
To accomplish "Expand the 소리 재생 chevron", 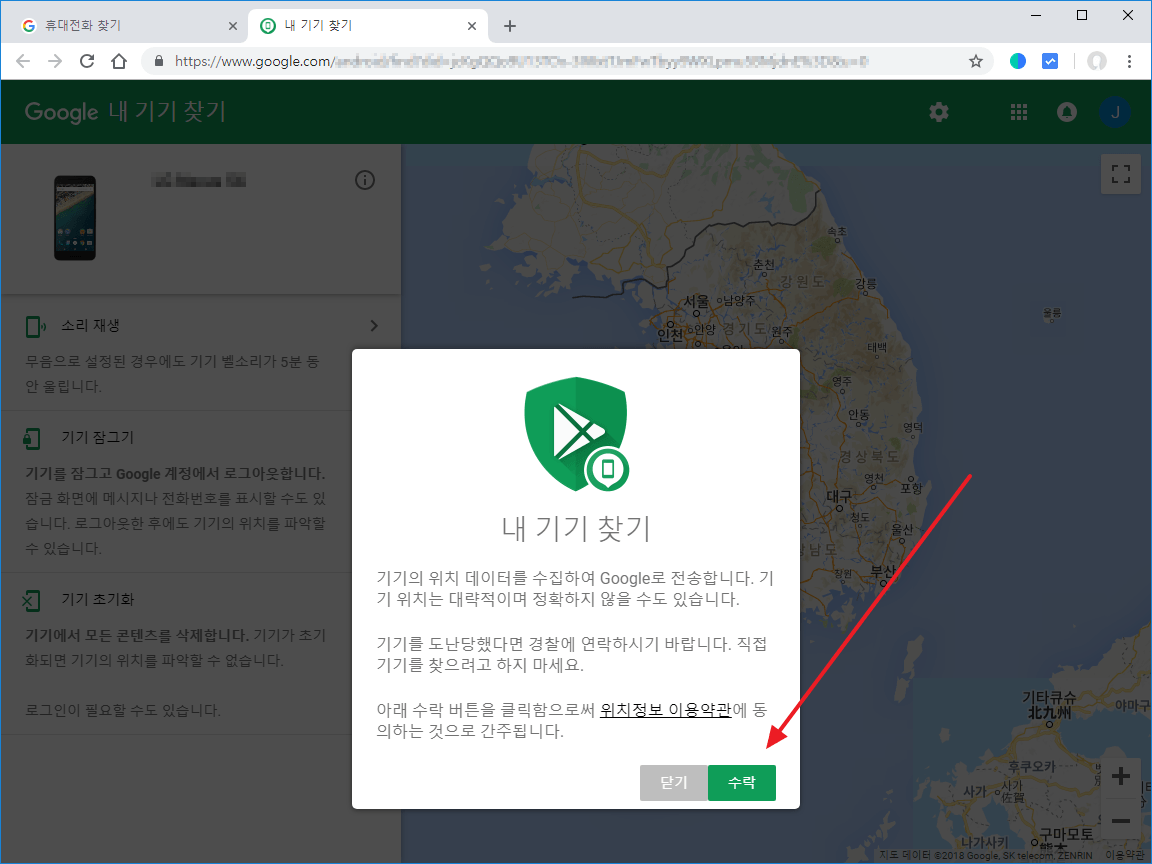I will coord(374,325).
